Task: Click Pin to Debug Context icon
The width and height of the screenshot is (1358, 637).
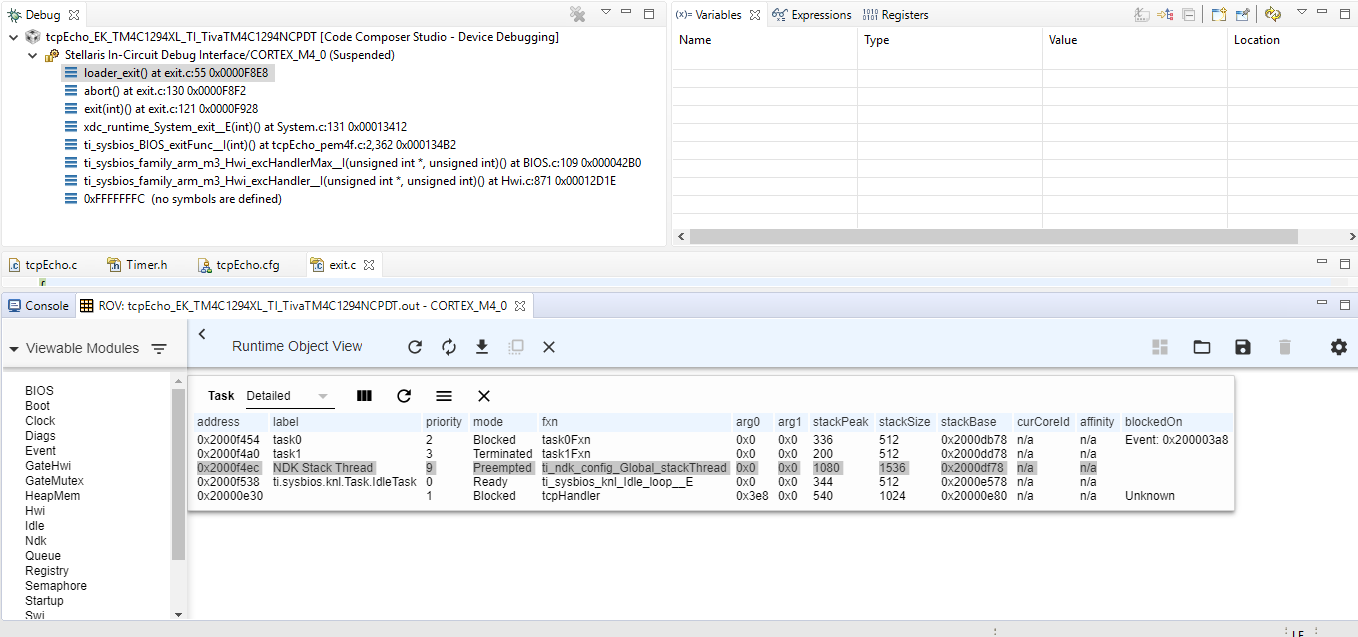Action: click(1242, 14)
